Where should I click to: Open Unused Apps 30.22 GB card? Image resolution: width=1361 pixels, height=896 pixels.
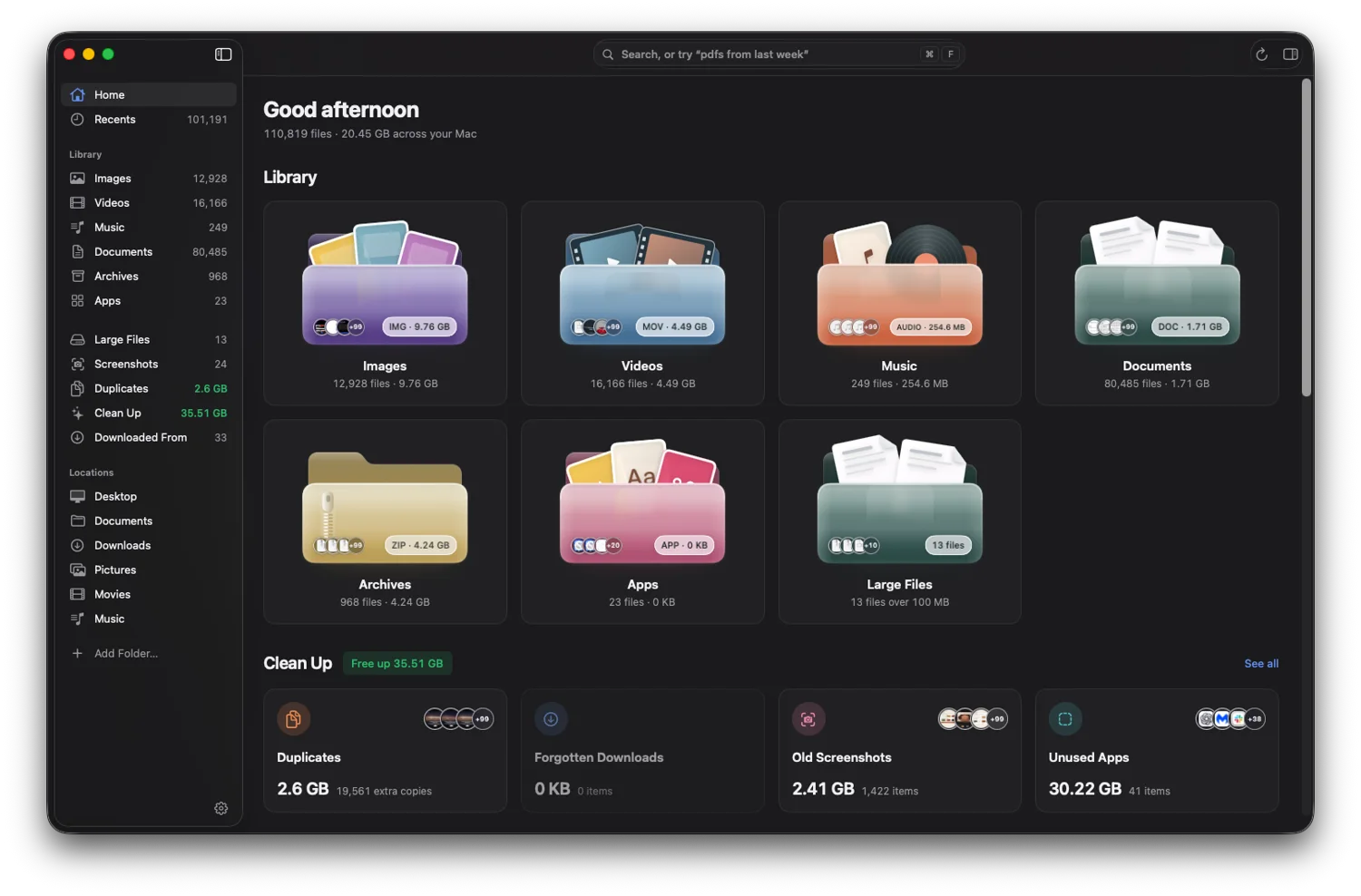pyautogui.click(x=1157, y=751)
